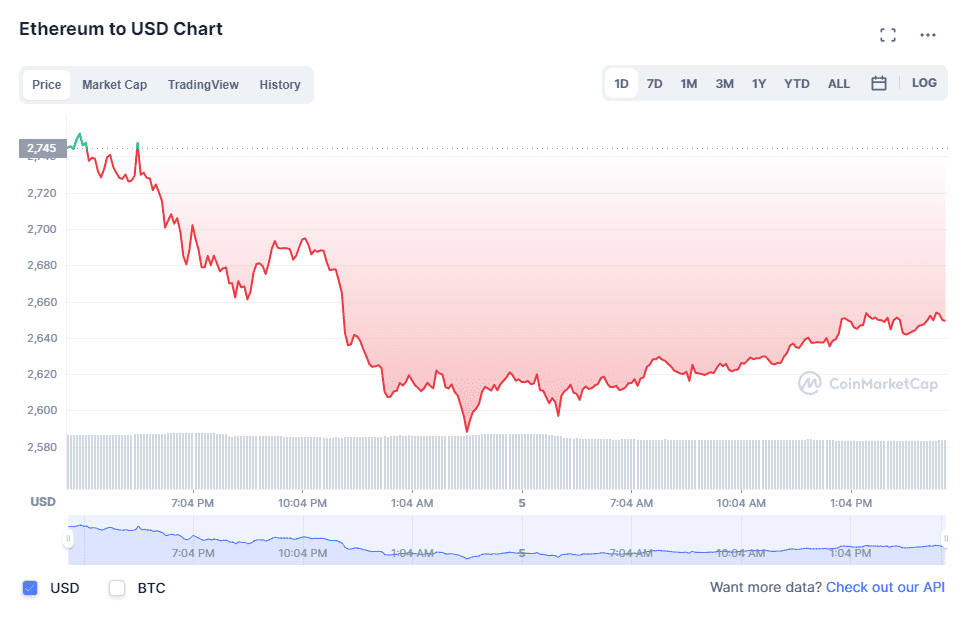962x617 pixels.
Task: Select the YTD timeframe
Action: tap(796, 83)
